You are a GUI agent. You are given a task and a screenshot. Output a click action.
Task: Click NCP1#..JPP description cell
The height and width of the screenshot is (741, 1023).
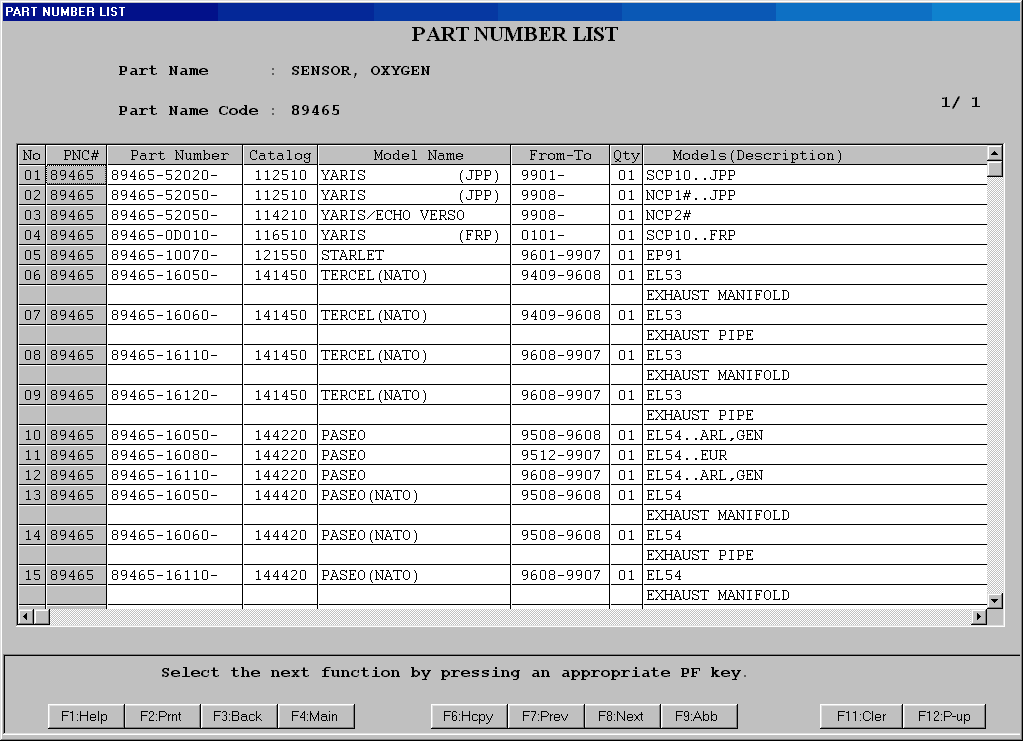pos(815,195)
